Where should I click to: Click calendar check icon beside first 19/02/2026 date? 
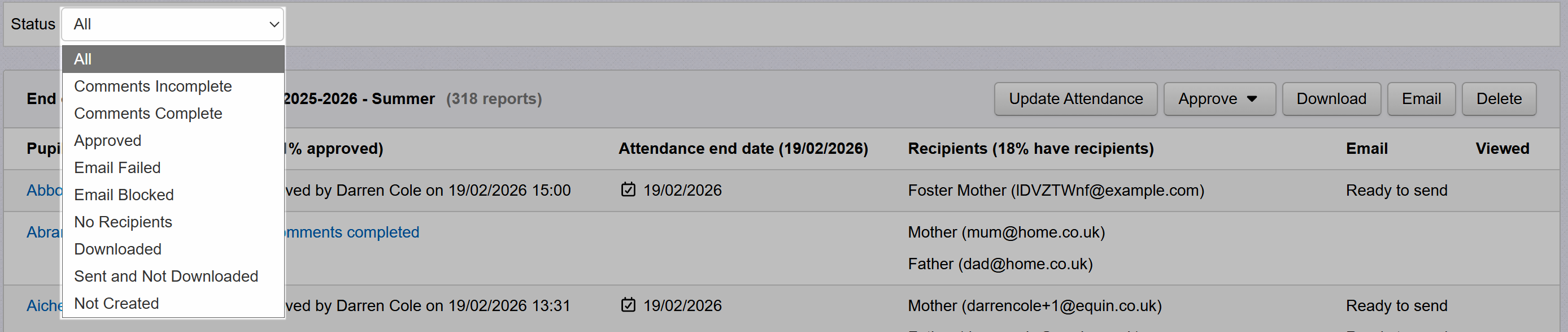pyautogui.click(x=628, y=190)
